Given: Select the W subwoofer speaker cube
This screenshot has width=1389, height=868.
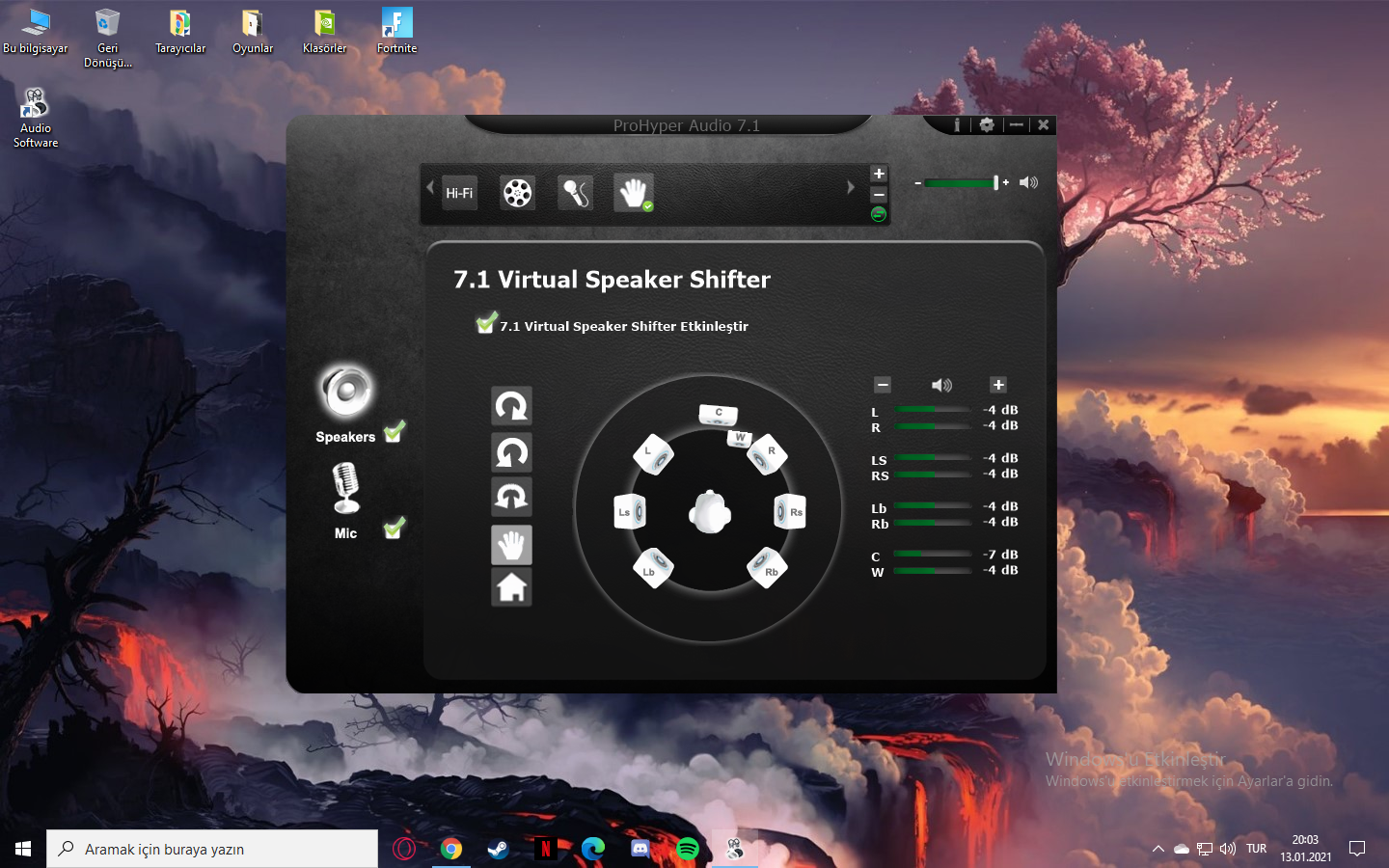Looking at the screenshot, I should (739, 438).
